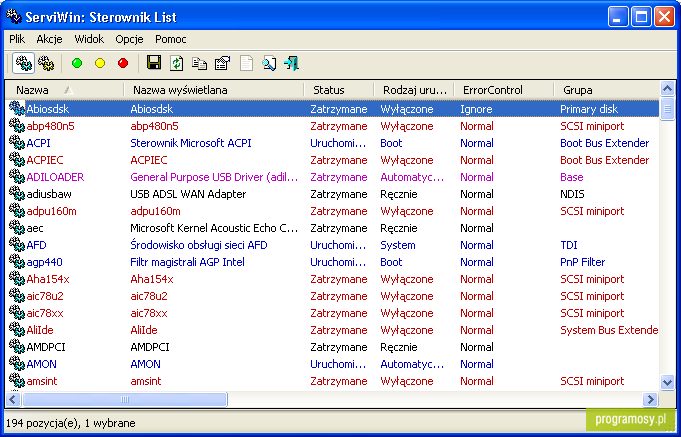Click the vertical scrollbar thumb
The width and height of the screenshot is (681, 437).
(667, 109)
